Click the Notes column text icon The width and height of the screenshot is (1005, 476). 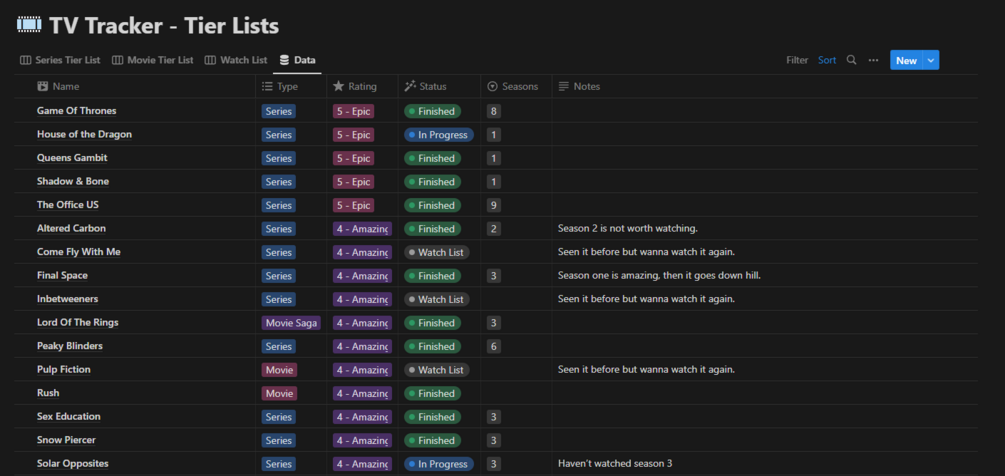tap(563, 86)
